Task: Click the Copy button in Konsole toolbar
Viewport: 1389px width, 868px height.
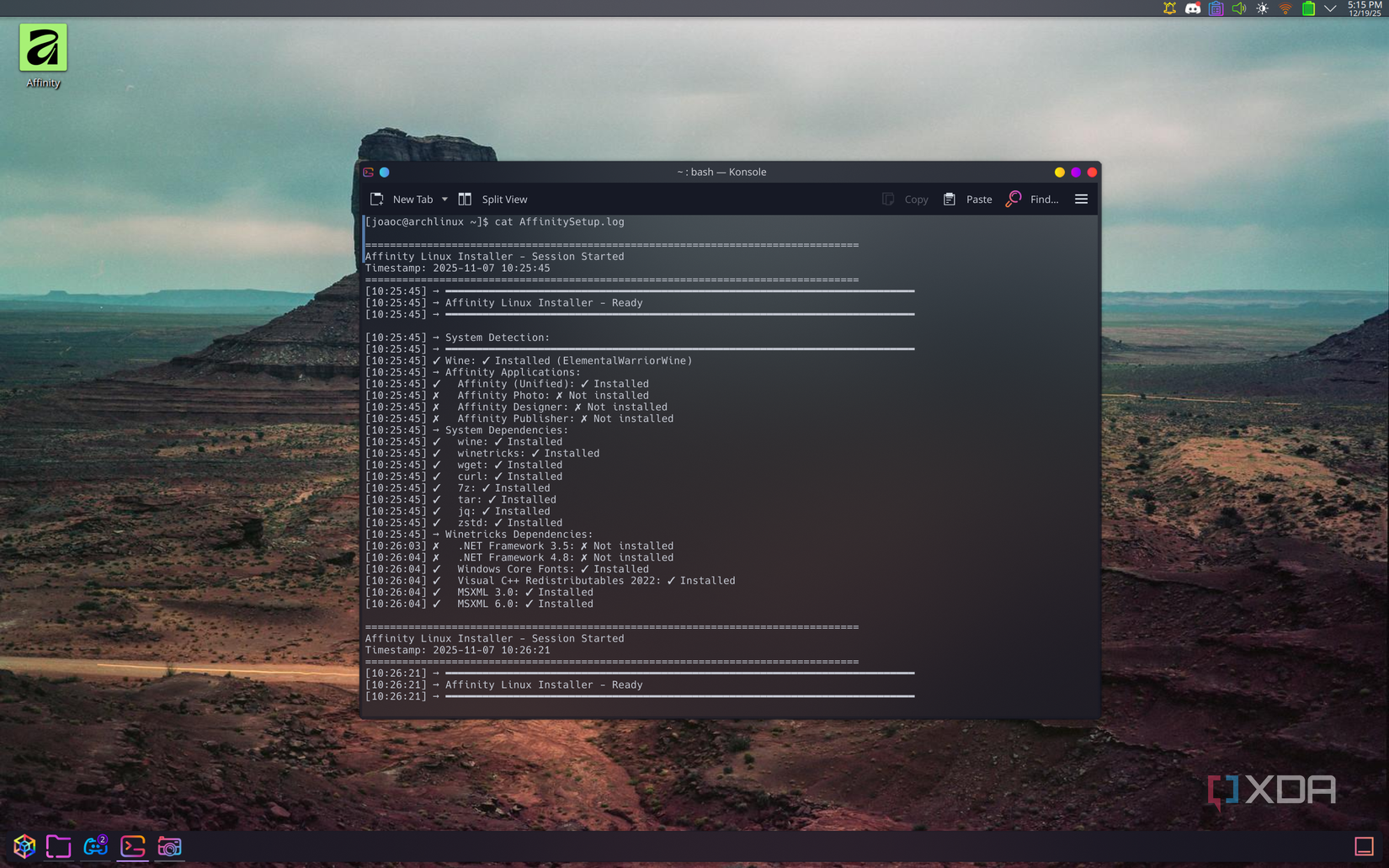Action: (905, 200)
